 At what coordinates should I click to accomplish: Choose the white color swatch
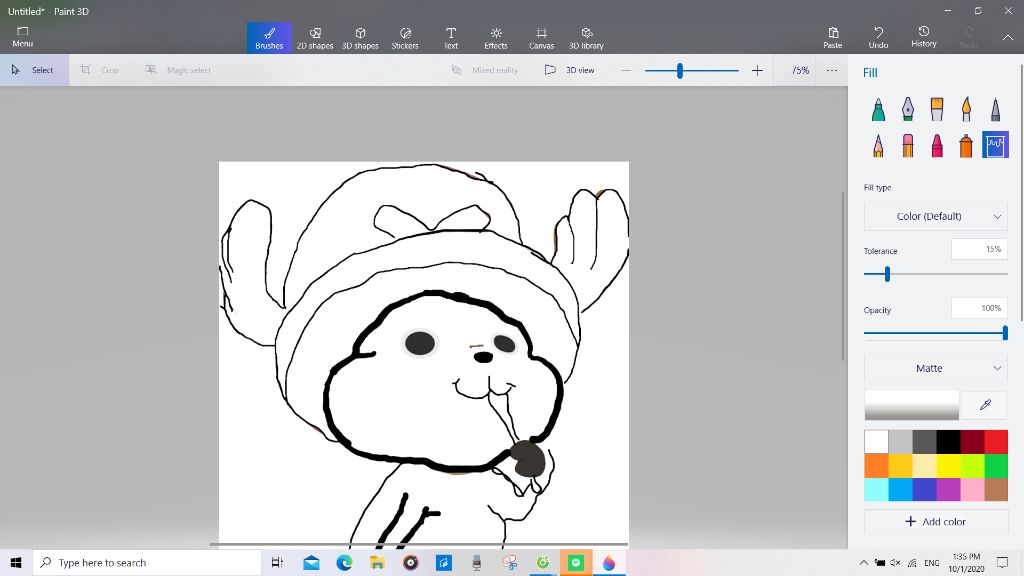click(x=876, y=441)
